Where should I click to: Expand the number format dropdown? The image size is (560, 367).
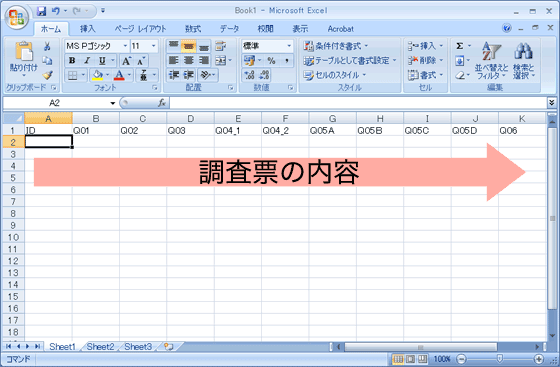[x=289, y=46]
